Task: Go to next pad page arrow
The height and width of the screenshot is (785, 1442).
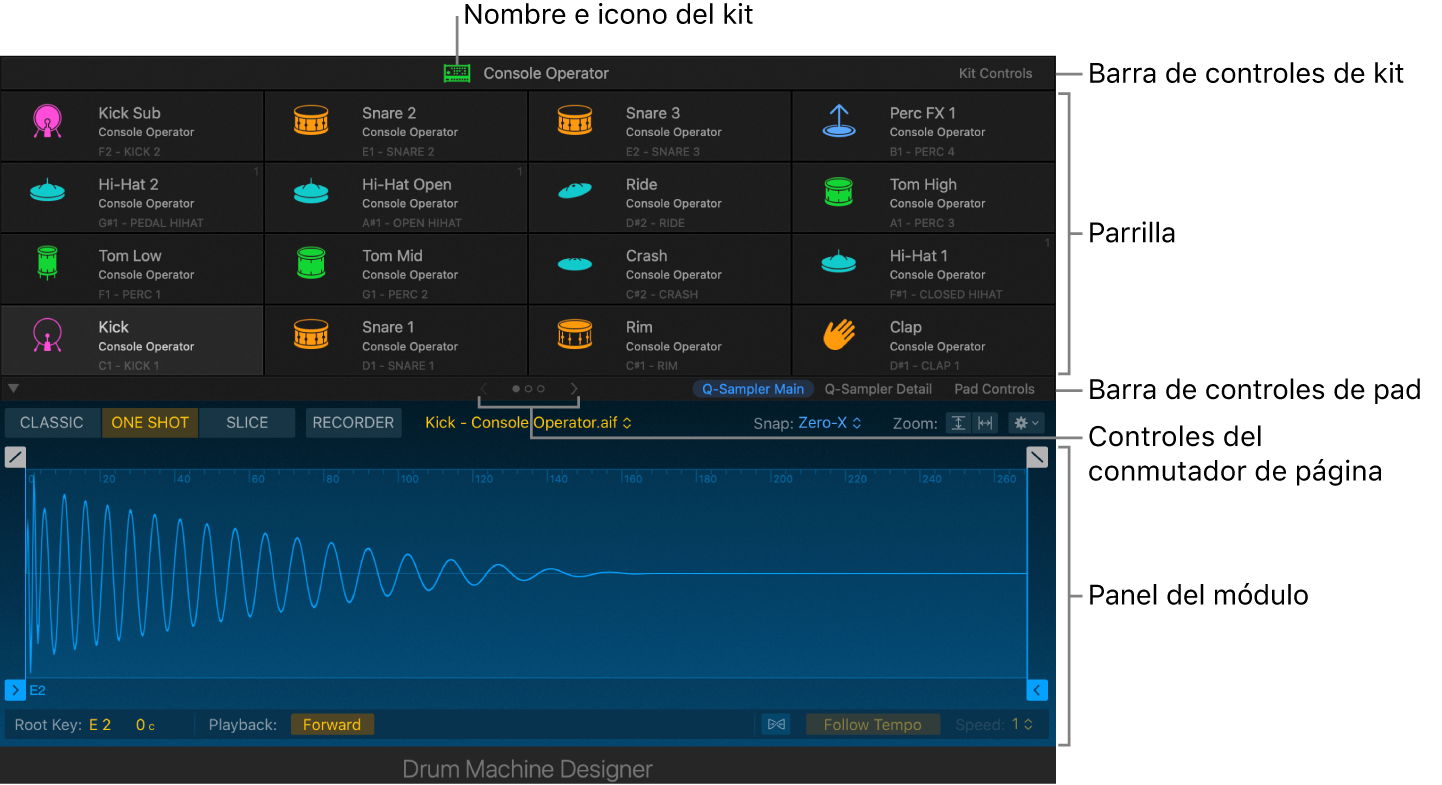Action: (x=574, y=389)
